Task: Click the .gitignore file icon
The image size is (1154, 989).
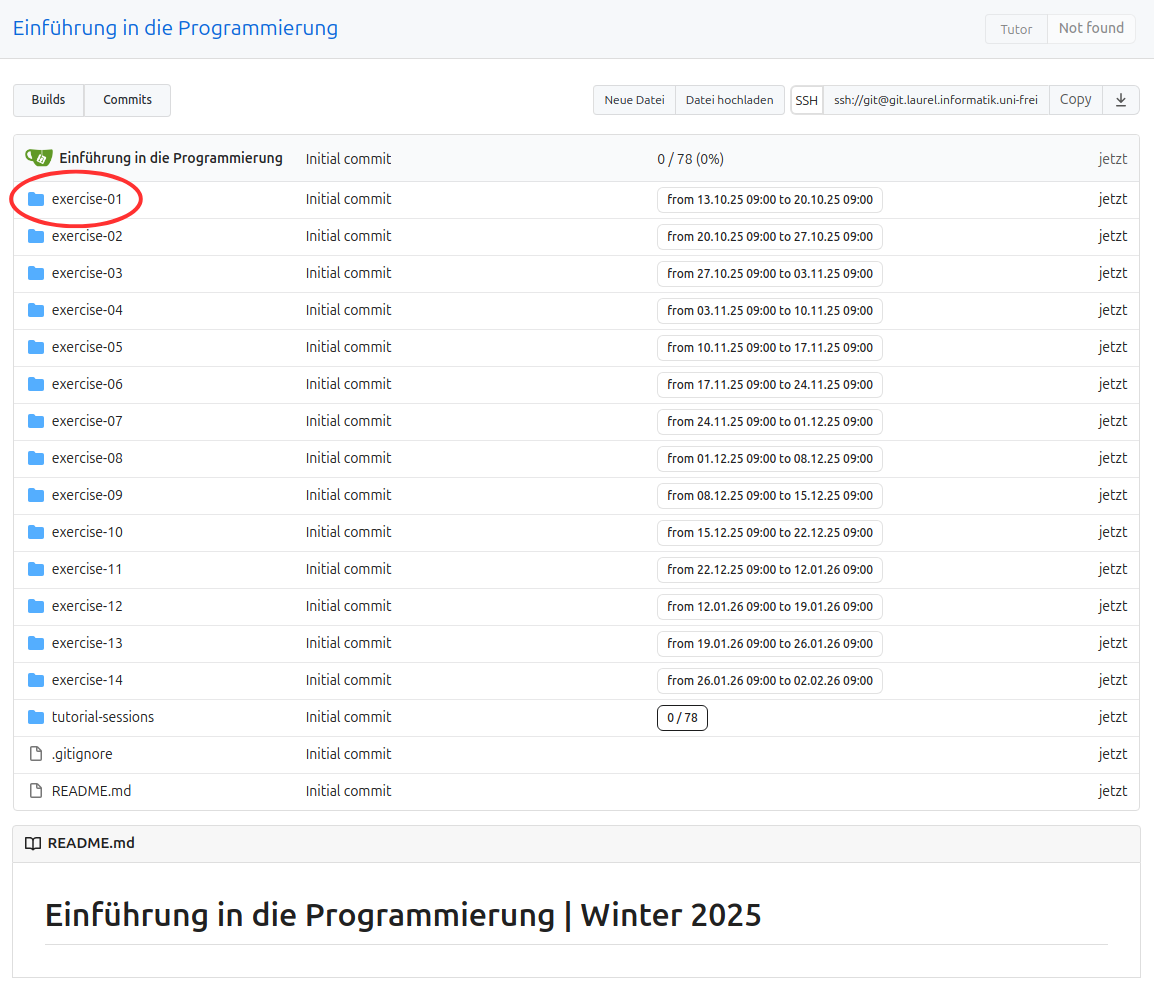Action: [36, 754]
